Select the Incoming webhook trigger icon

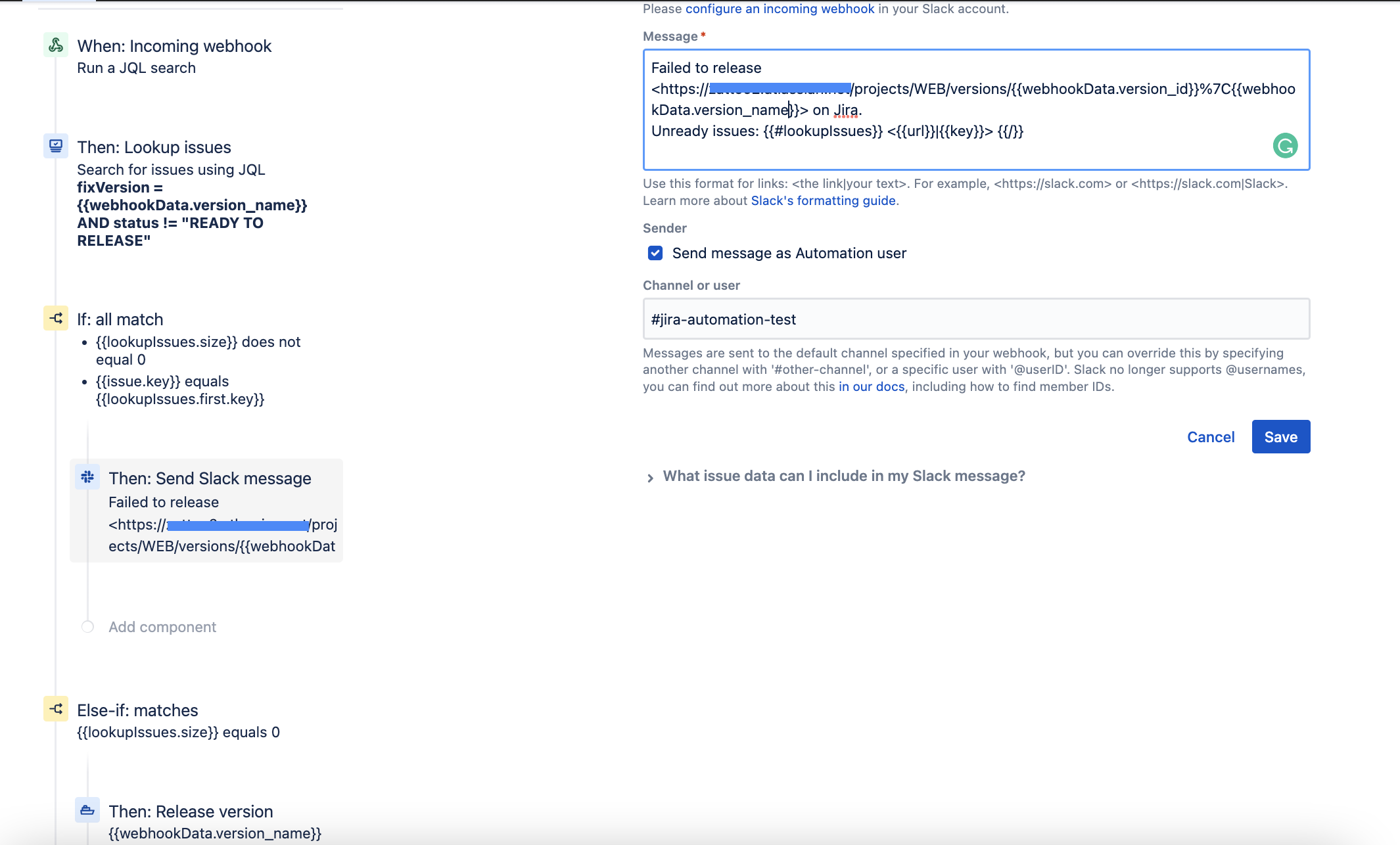56,45
